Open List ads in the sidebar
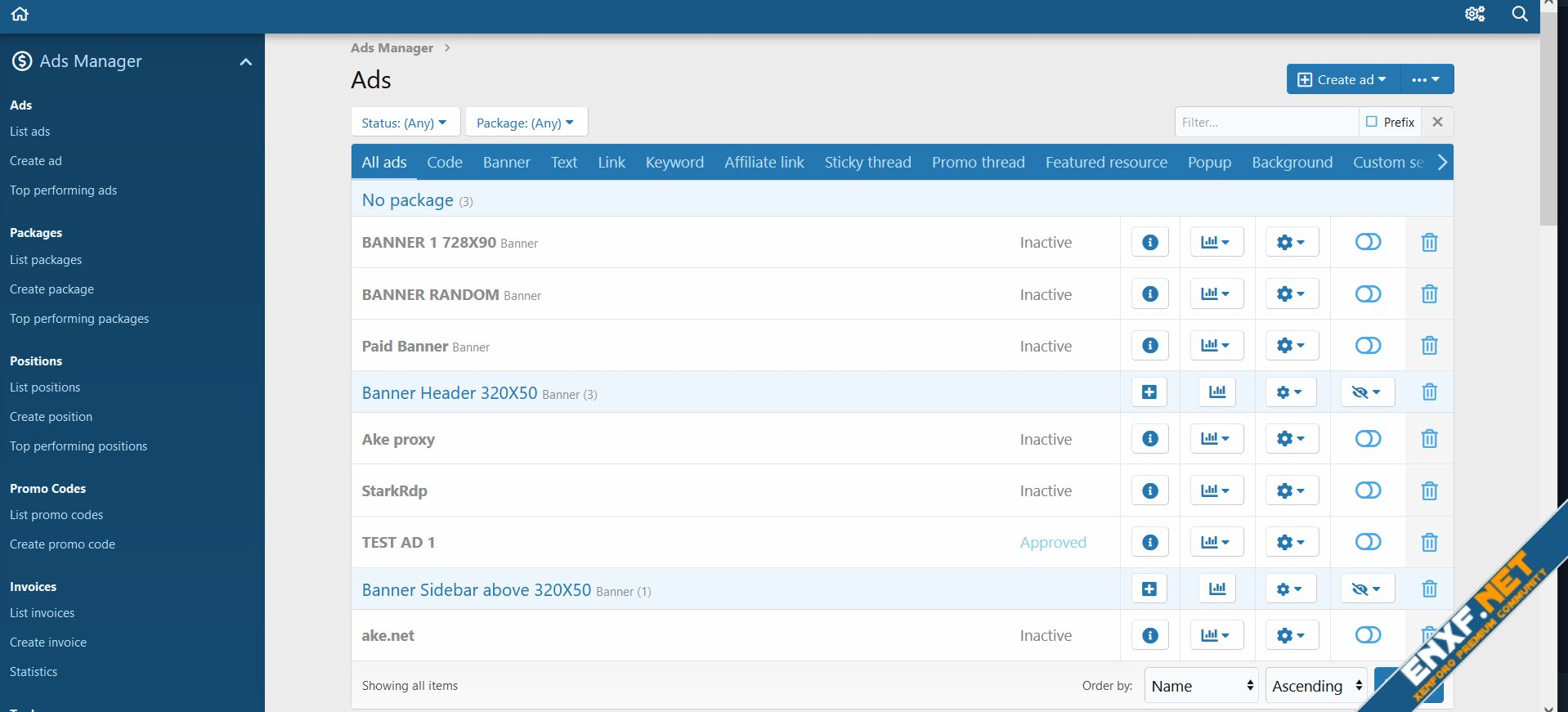This screenshot has height=712, width=1568. [x=30, y=132]
